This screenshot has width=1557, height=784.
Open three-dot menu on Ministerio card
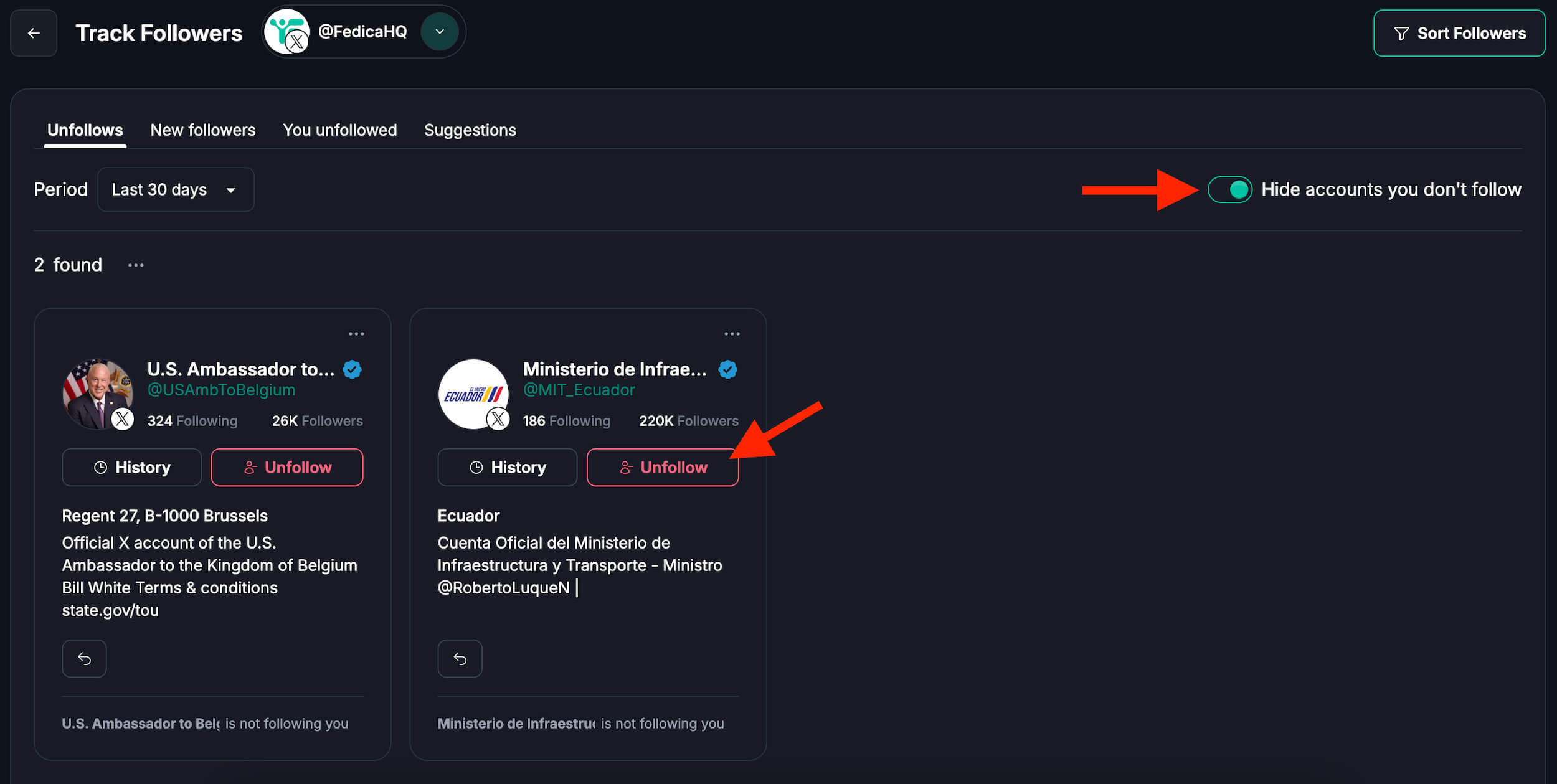732,334
